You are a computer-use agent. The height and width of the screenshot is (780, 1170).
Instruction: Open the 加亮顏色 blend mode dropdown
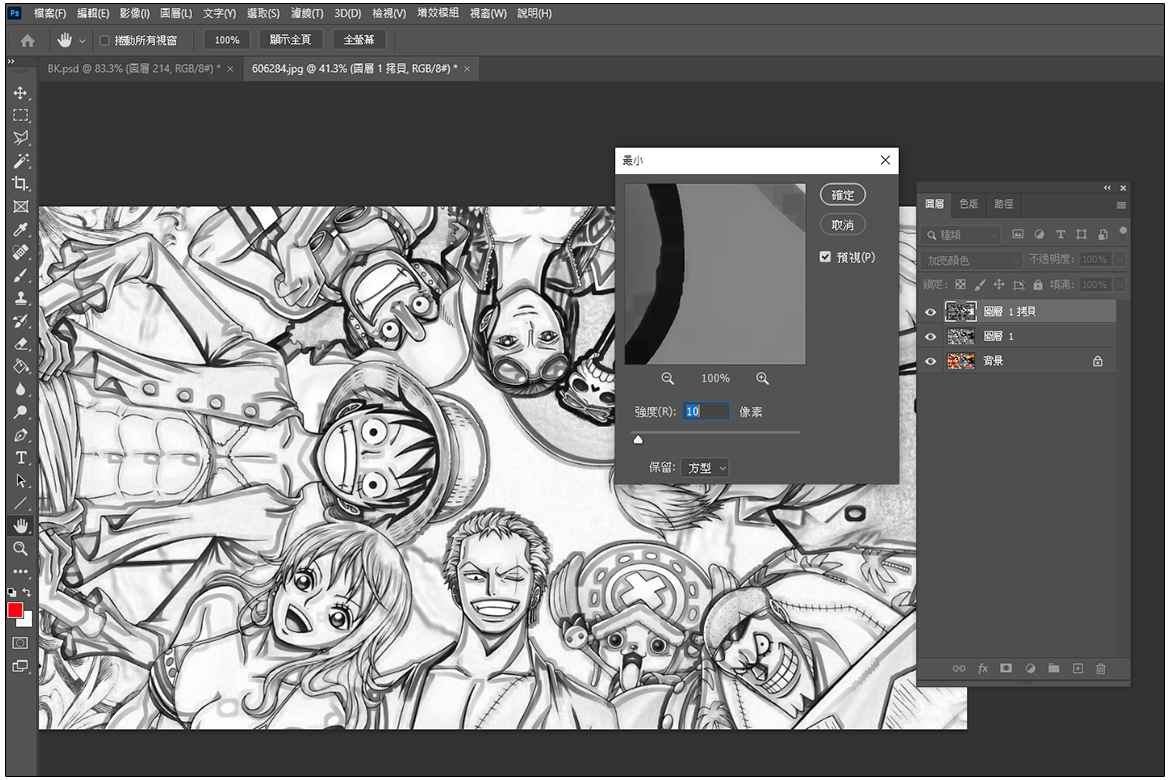tap(972, 260)
